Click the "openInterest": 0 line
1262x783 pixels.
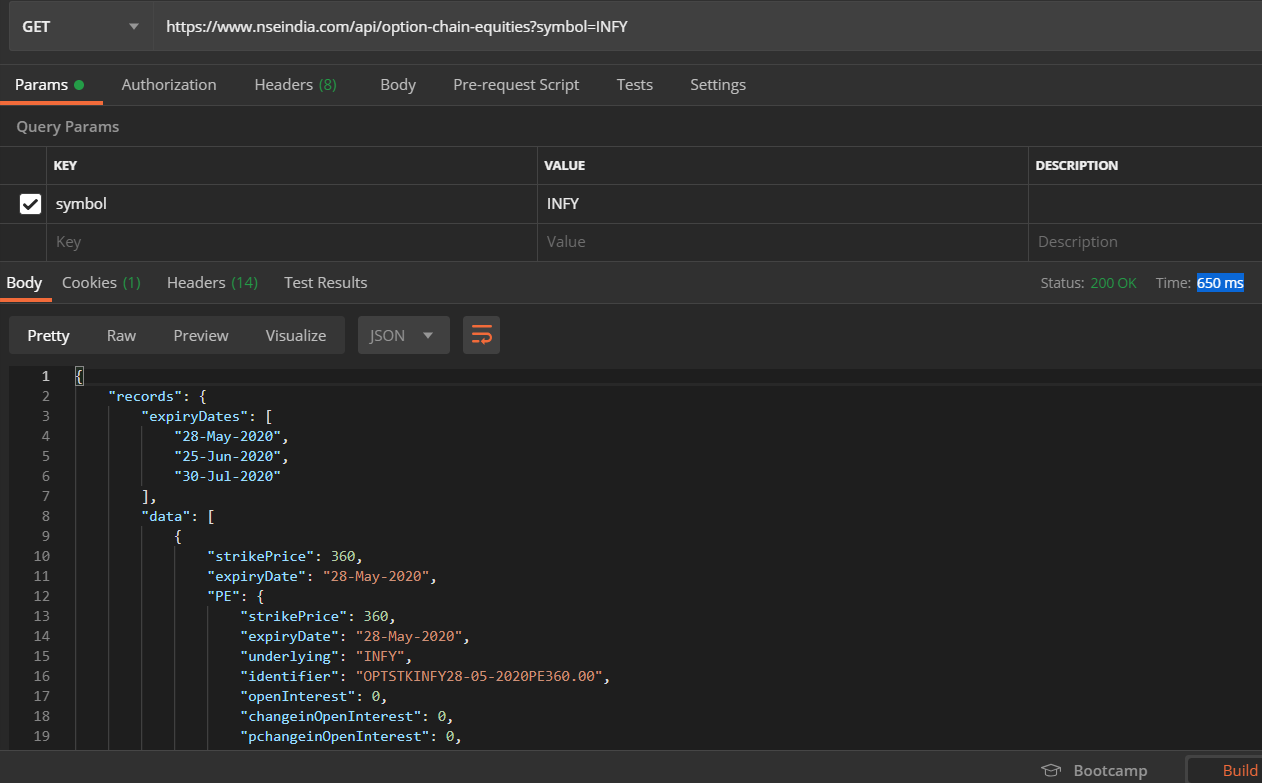click(x=313, y=696)
